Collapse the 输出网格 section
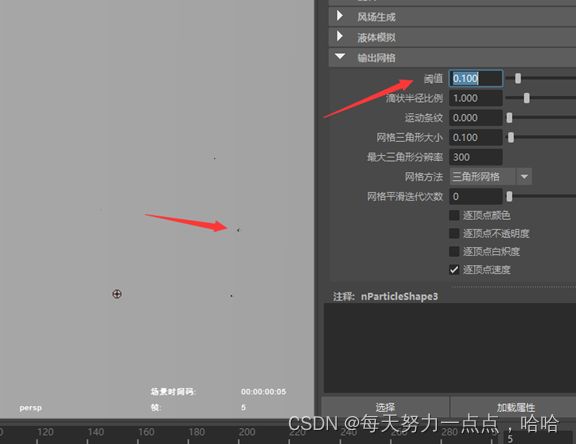576x444 pixels. click(340, 57)
